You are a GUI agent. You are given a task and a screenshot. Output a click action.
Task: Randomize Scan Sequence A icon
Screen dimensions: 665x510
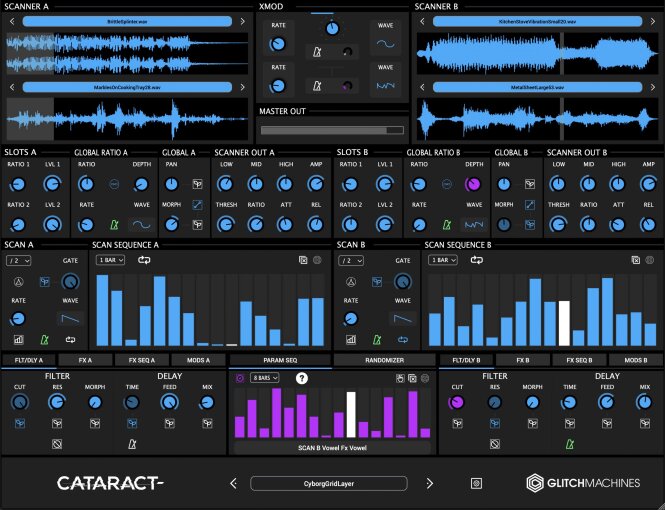(317, 260)
